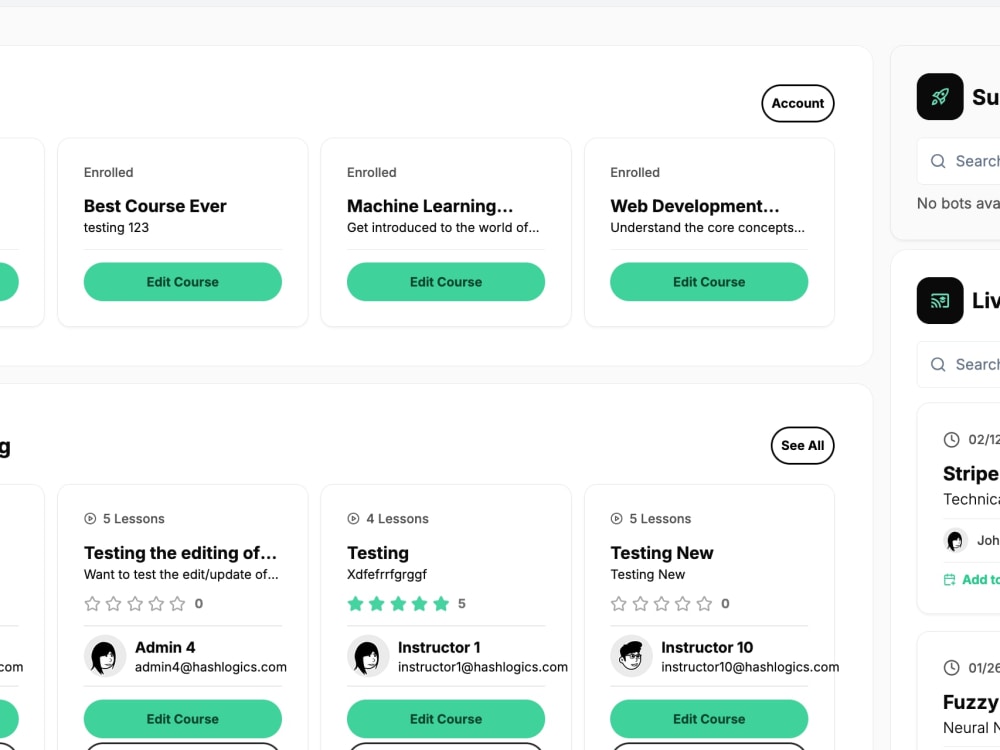Screen dimensions: 1000x750
Task: Open the Account menu
Action: click(798, 103)
